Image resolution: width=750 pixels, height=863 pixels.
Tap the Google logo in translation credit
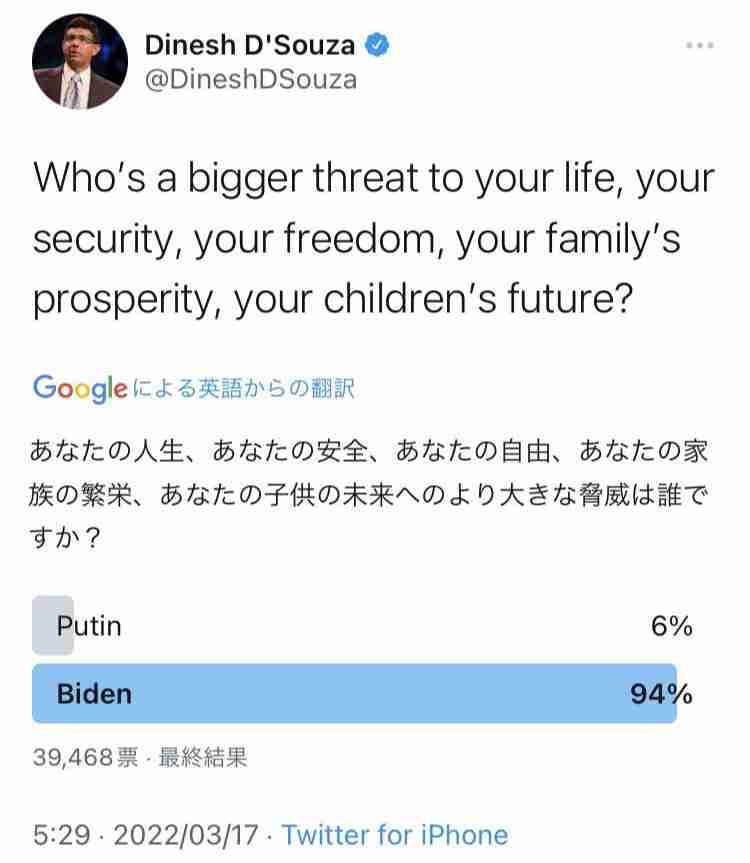(x=80, y=389)
